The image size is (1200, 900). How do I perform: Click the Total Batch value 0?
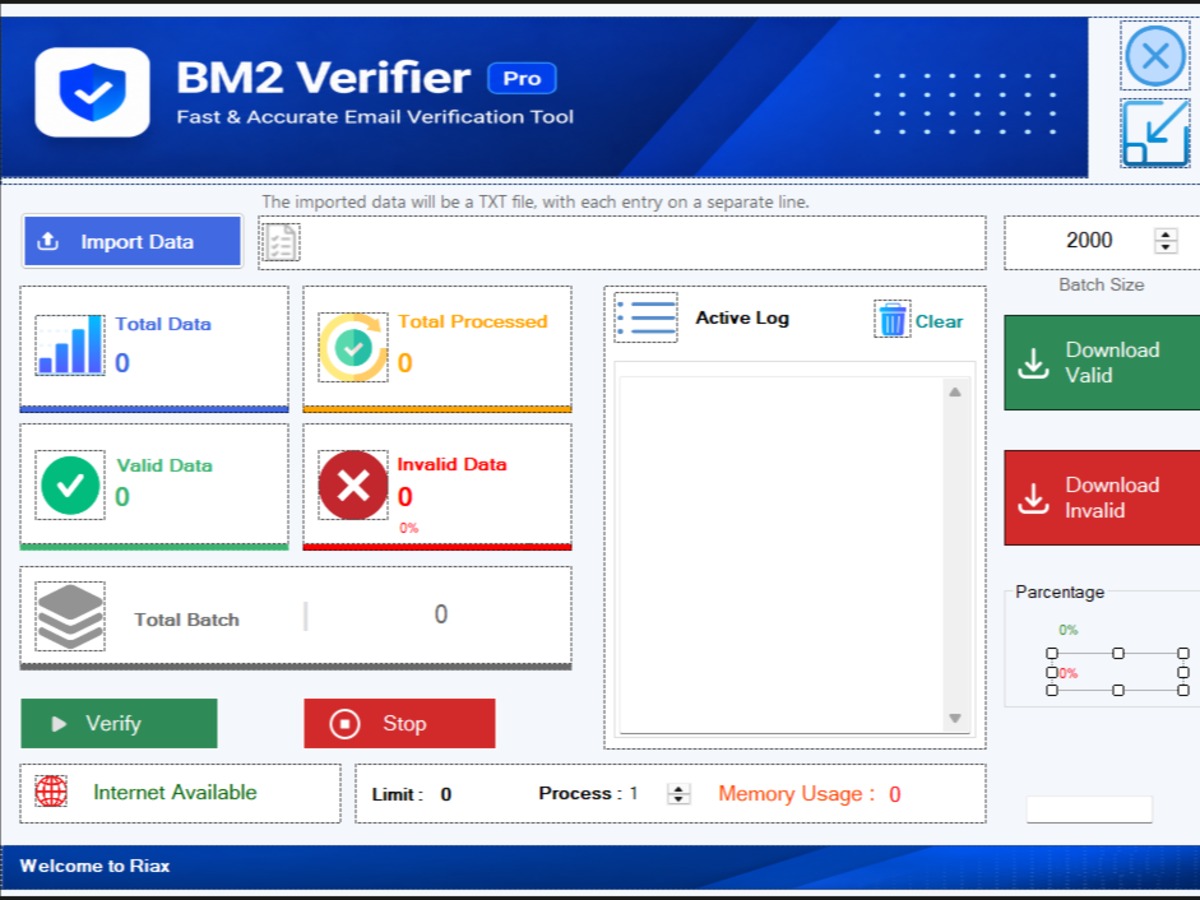441,614
